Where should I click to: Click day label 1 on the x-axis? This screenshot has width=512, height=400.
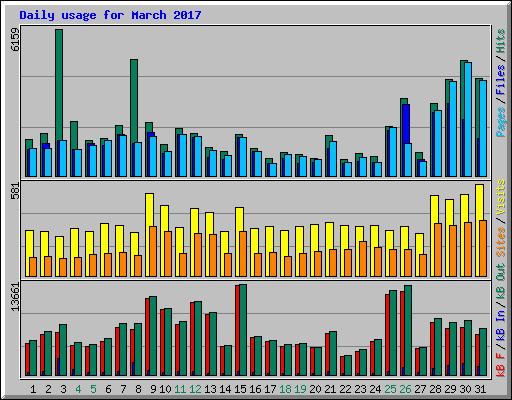pyautogui.click(x=33, y=389)
